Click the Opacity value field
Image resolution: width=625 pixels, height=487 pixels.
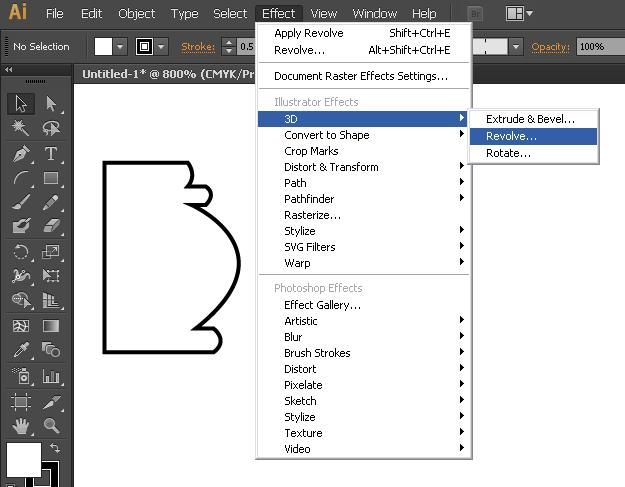pos(600,47)
